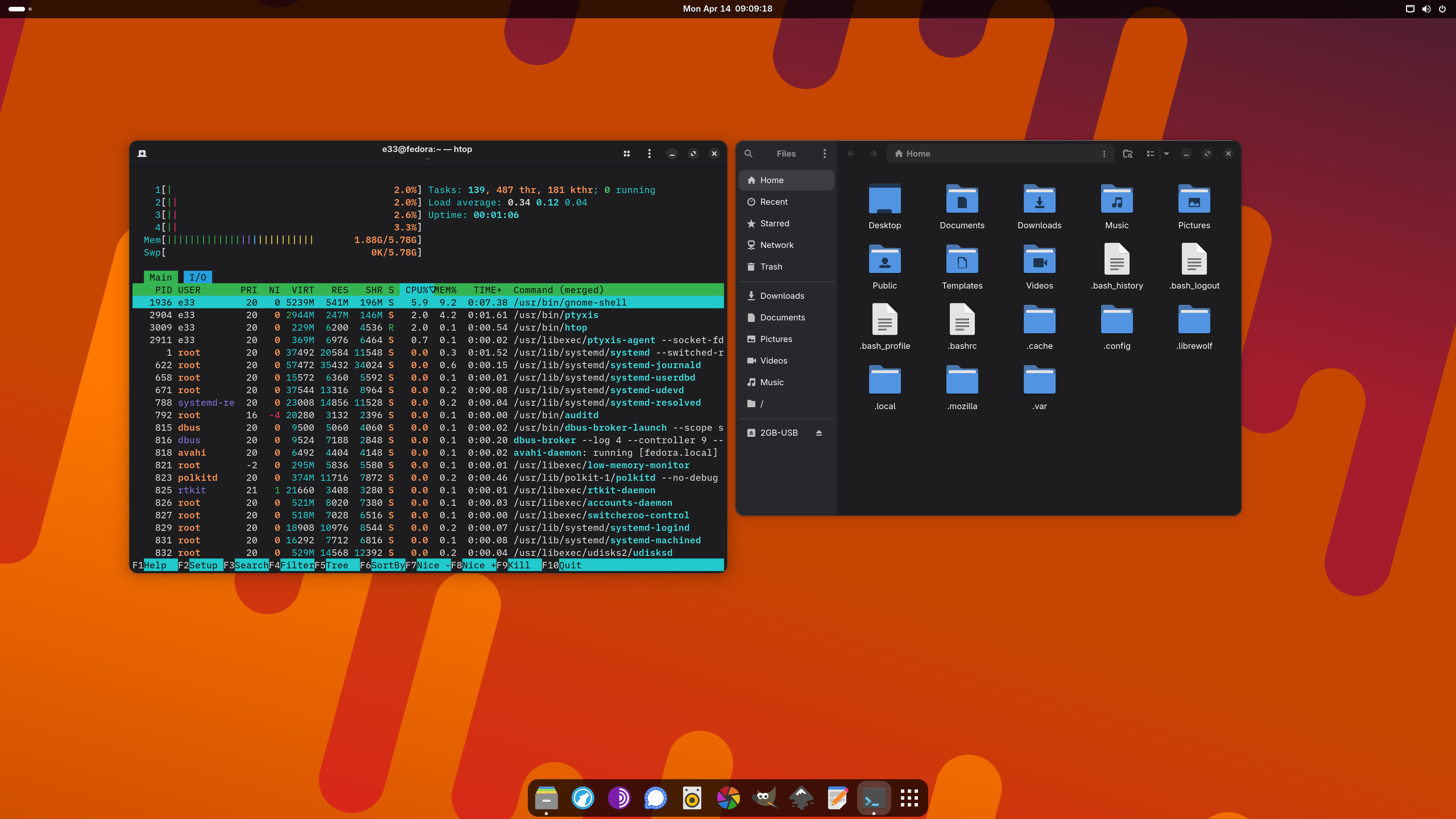Eject the 2GB-USB drive
Screen dimensions: 1456x819
point(819,433)
